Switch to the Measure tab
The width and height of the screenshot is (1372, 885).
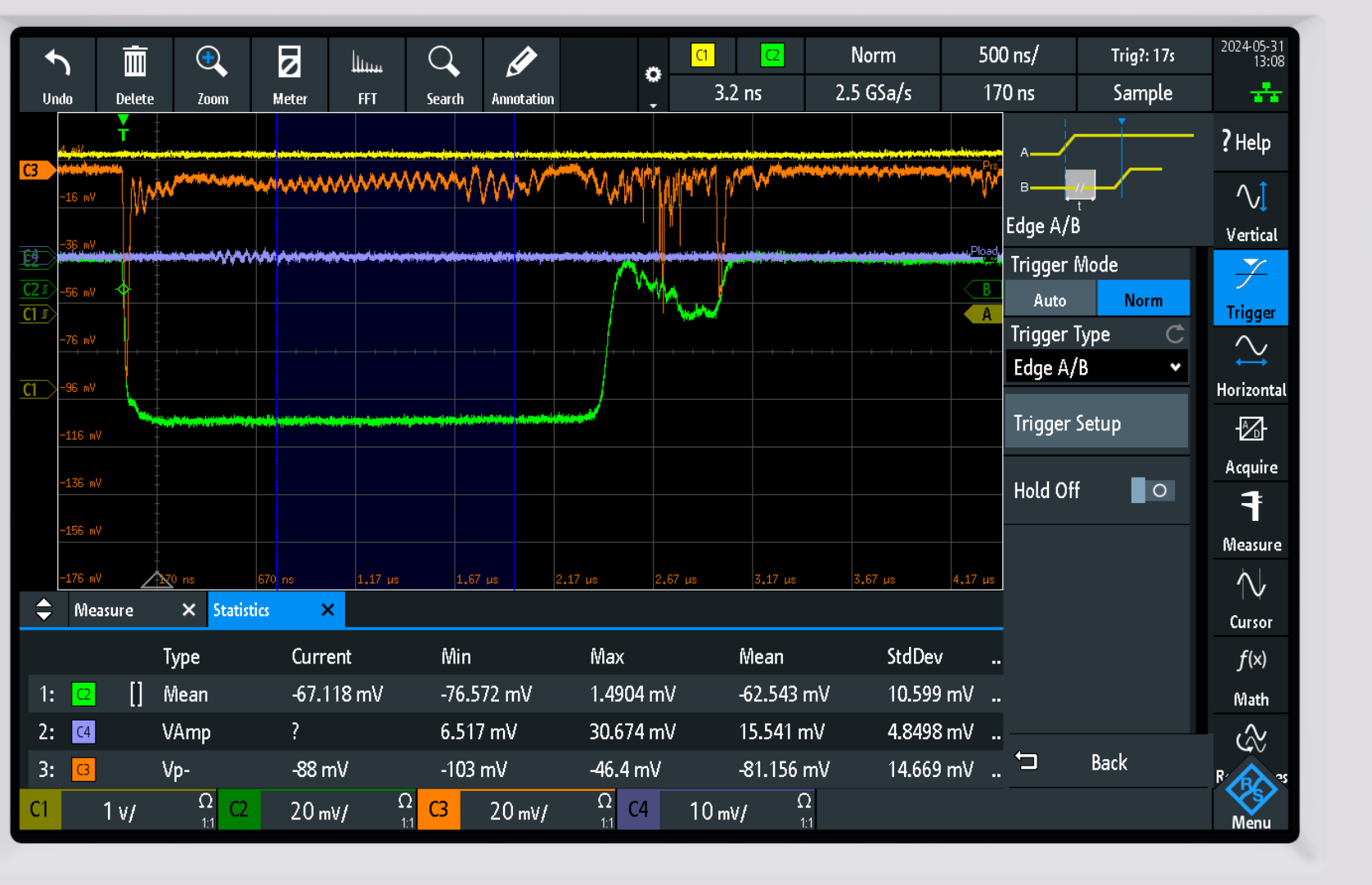click(104, 610)
